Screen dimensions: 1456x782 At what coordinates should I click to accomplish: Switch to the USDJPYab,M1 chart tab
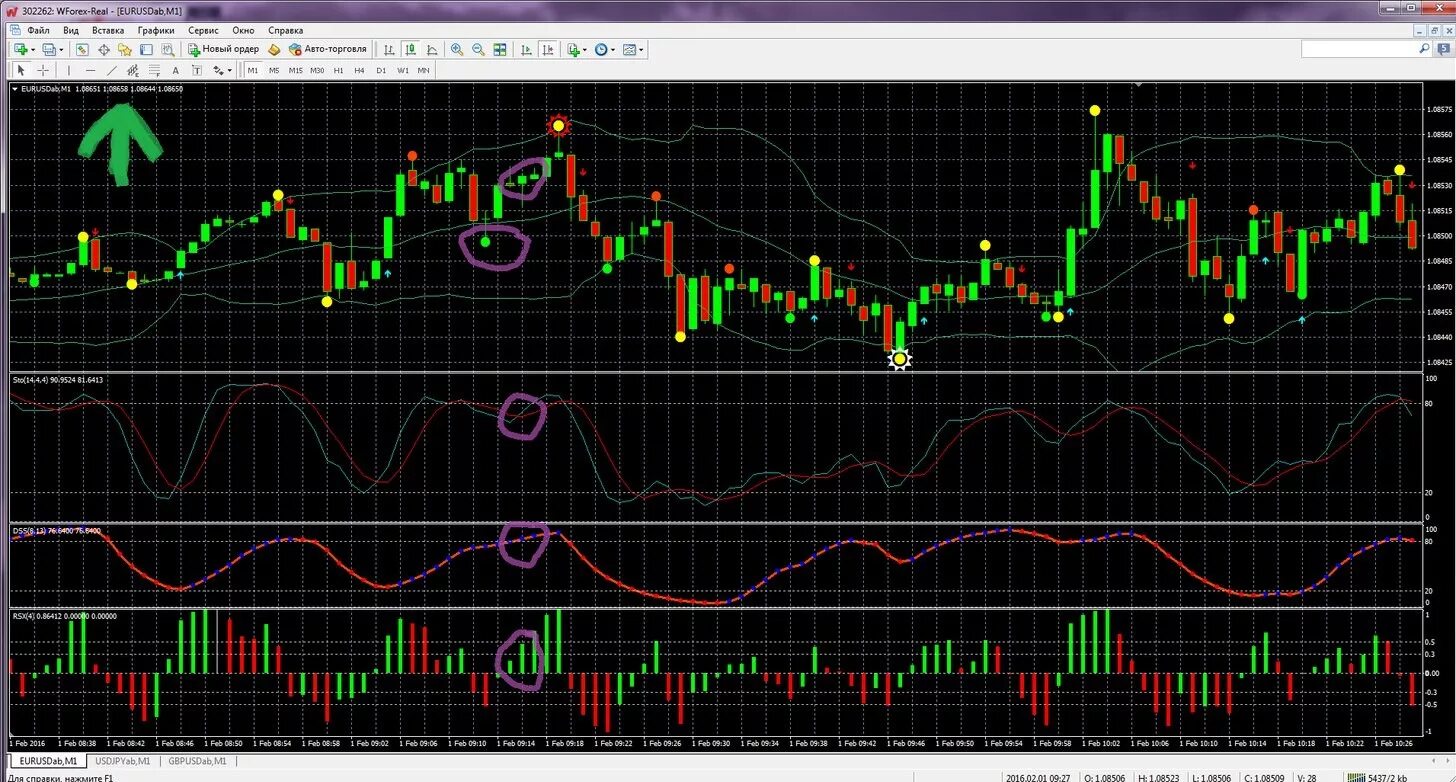123,762
